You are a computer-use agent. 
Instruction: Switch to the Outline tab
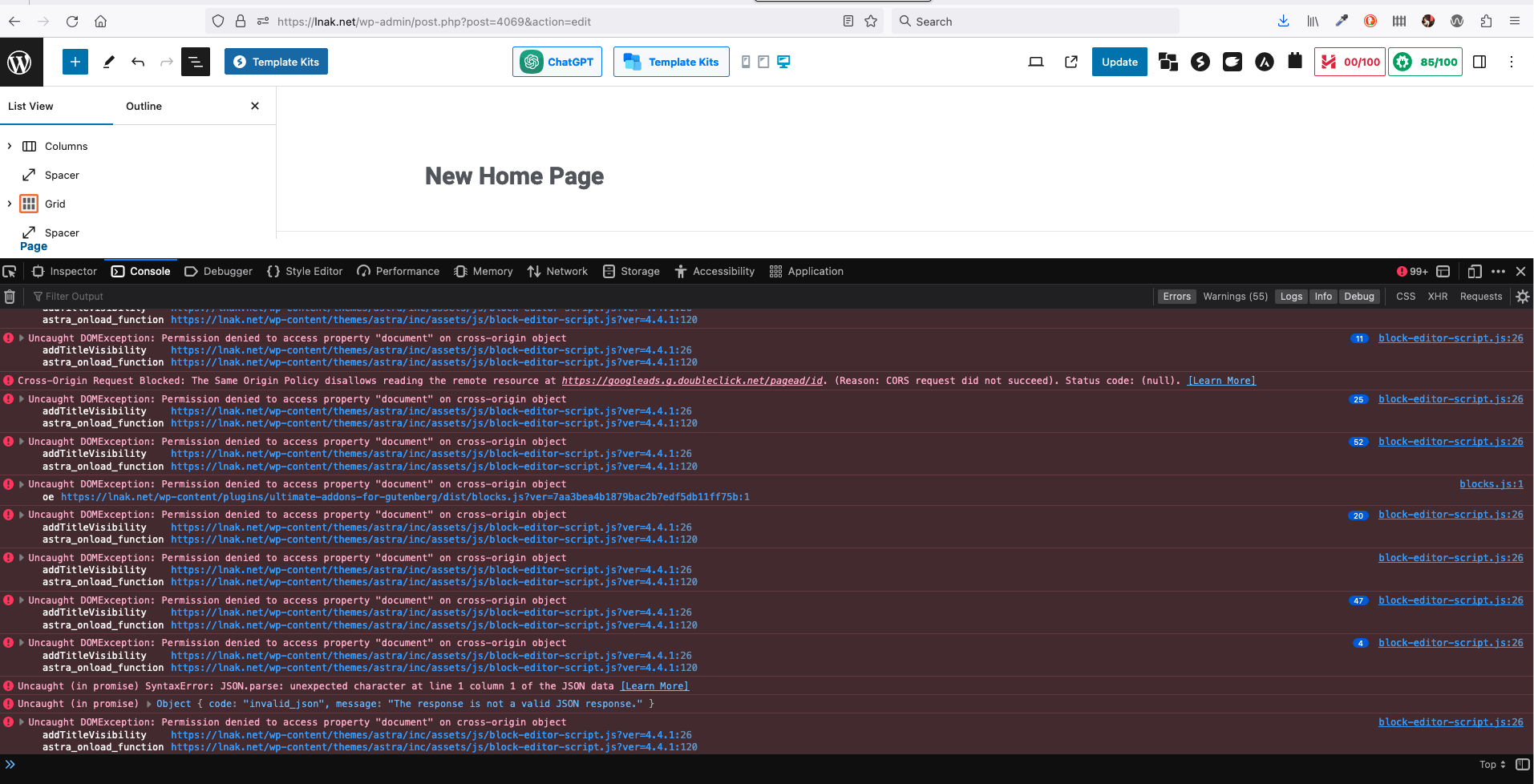(144, 106)
